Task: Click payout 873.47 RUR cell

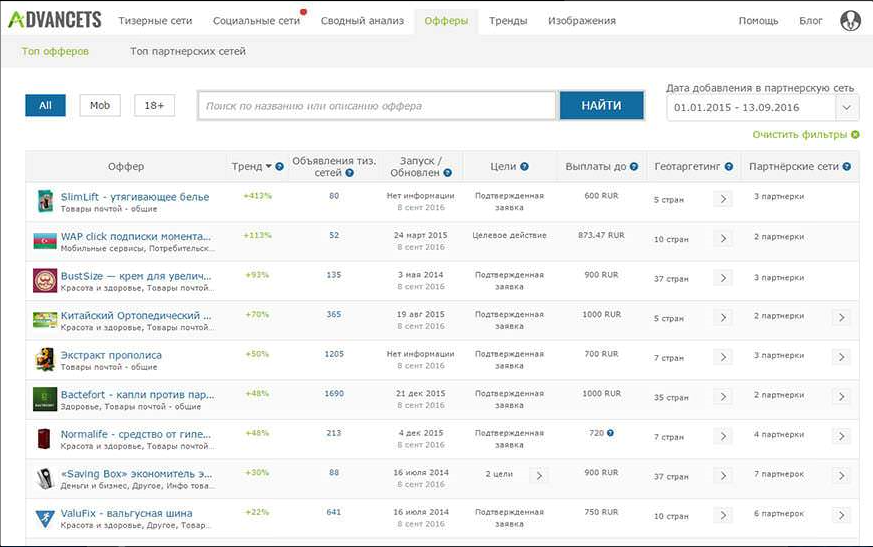Action: tap(601, 235)
